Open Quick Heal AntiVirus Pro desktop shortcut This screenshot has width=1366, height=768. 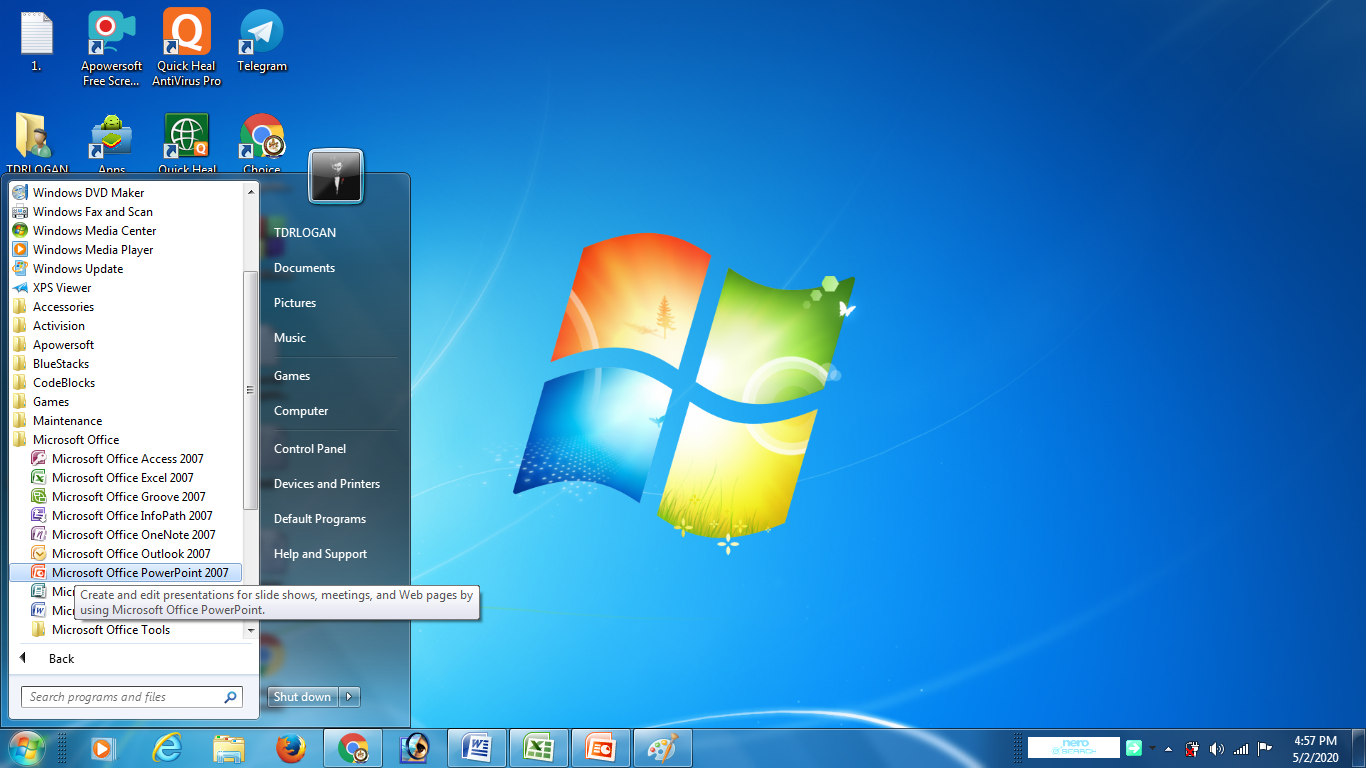(x=187, y=48)
